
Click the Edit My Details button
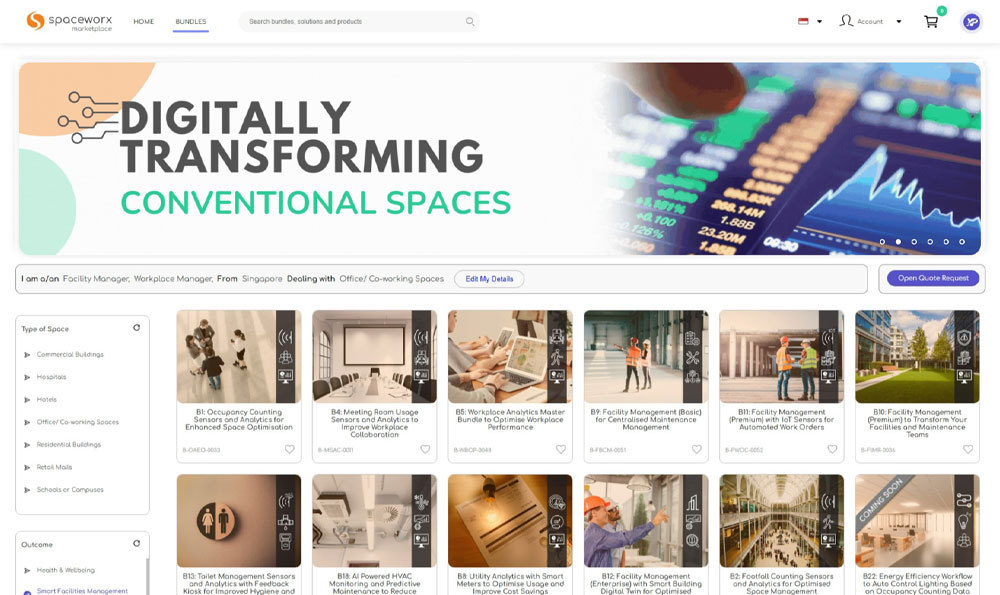click(489, 279)
